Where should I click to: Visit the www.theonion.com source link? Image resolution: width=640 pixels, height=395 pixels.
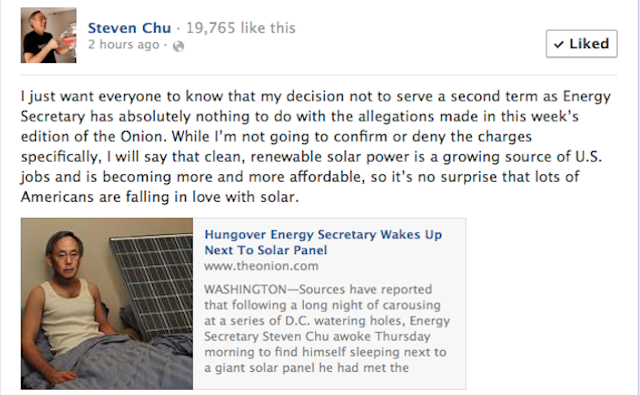click(261, 266)
